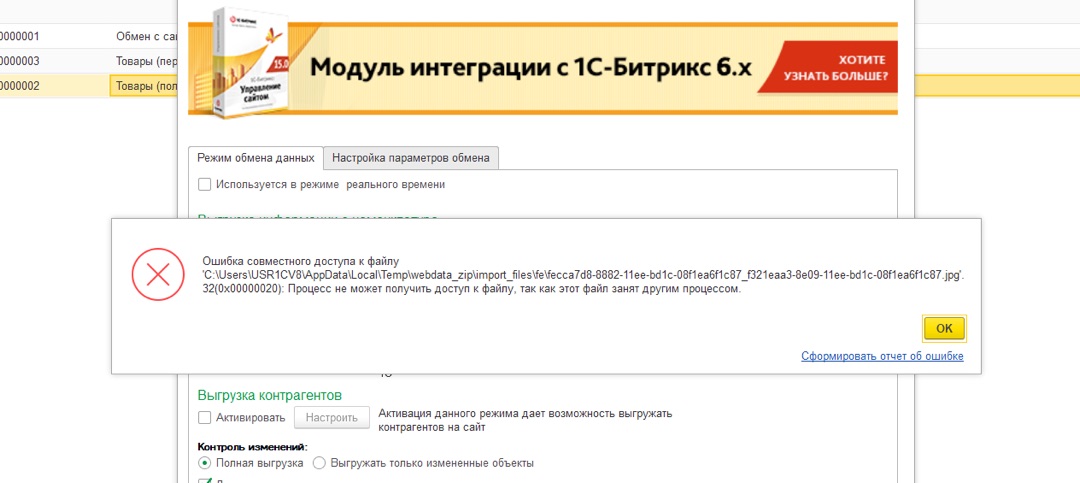The width and height of the screenshot is (1080, 483).
Task: Enable 'Используется в режиме реального времени' checkbox
Action: click(x=205, y=184)
